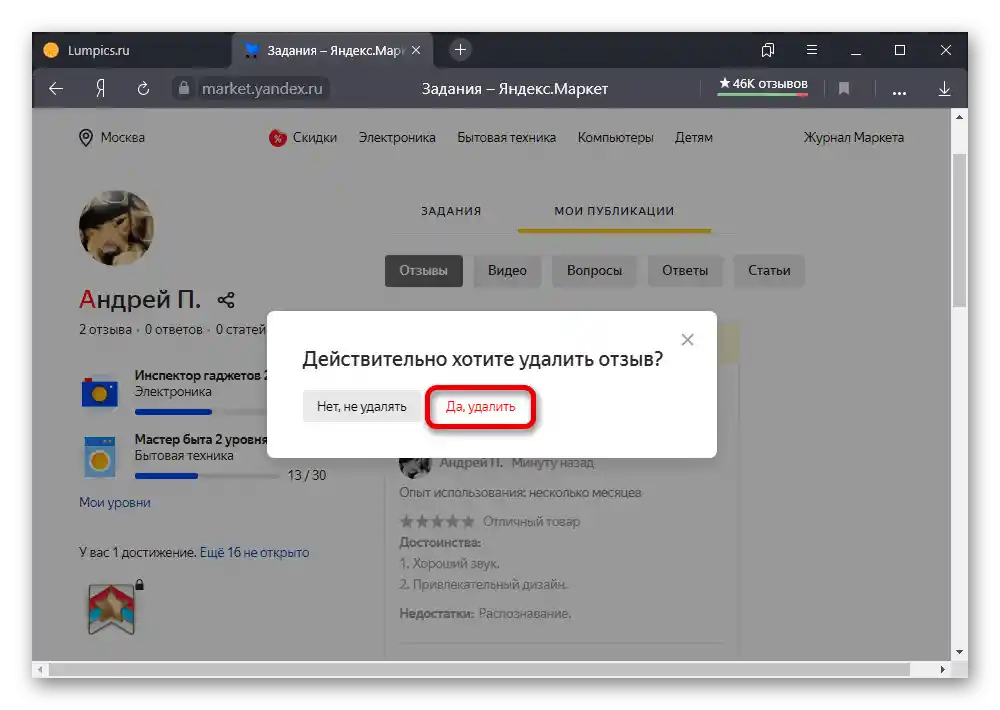Open 'Ещё 16 не открыто' achievements link
Screen dimensions: 1000x710
point(254,552)
